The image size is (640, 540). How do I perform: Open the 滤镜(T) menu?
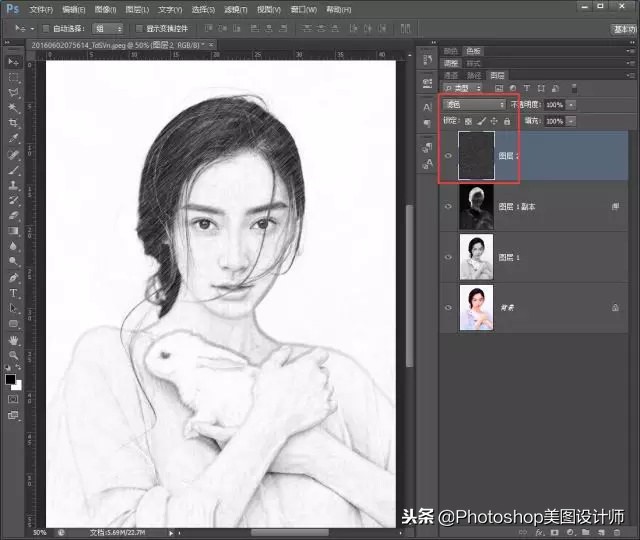coord(236,9)
